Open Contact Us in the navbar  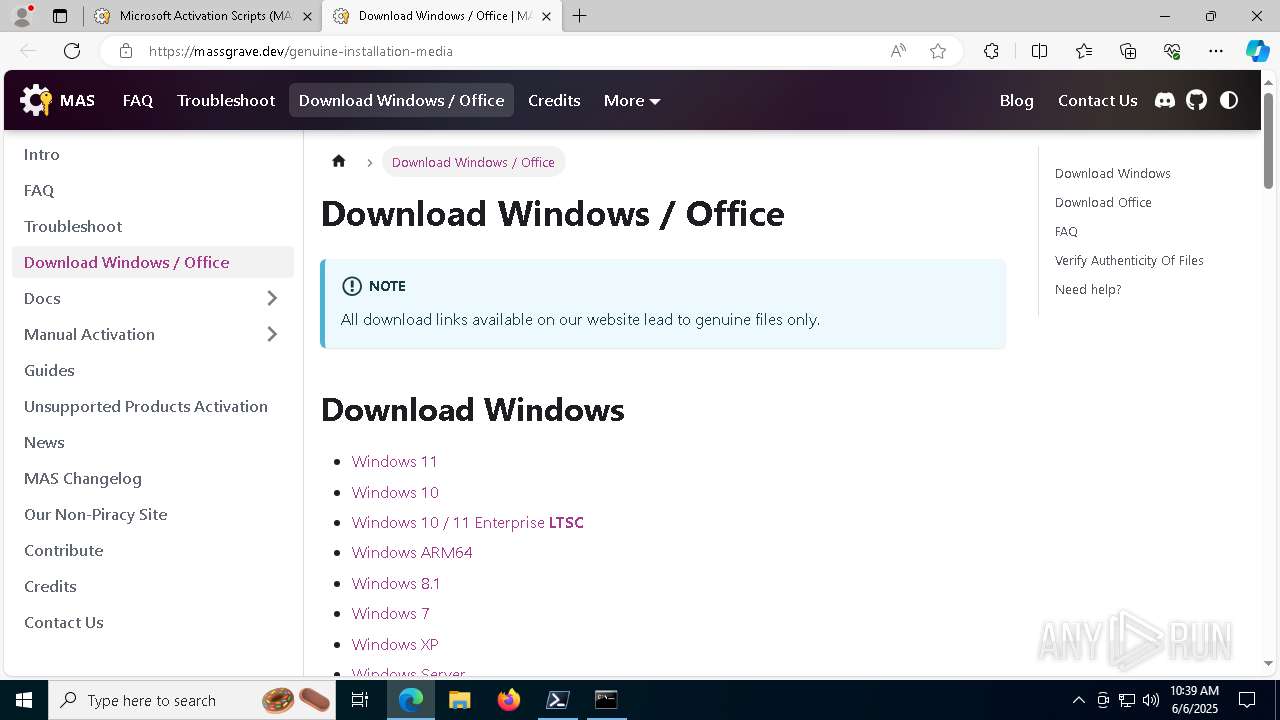click(1097, 100)
